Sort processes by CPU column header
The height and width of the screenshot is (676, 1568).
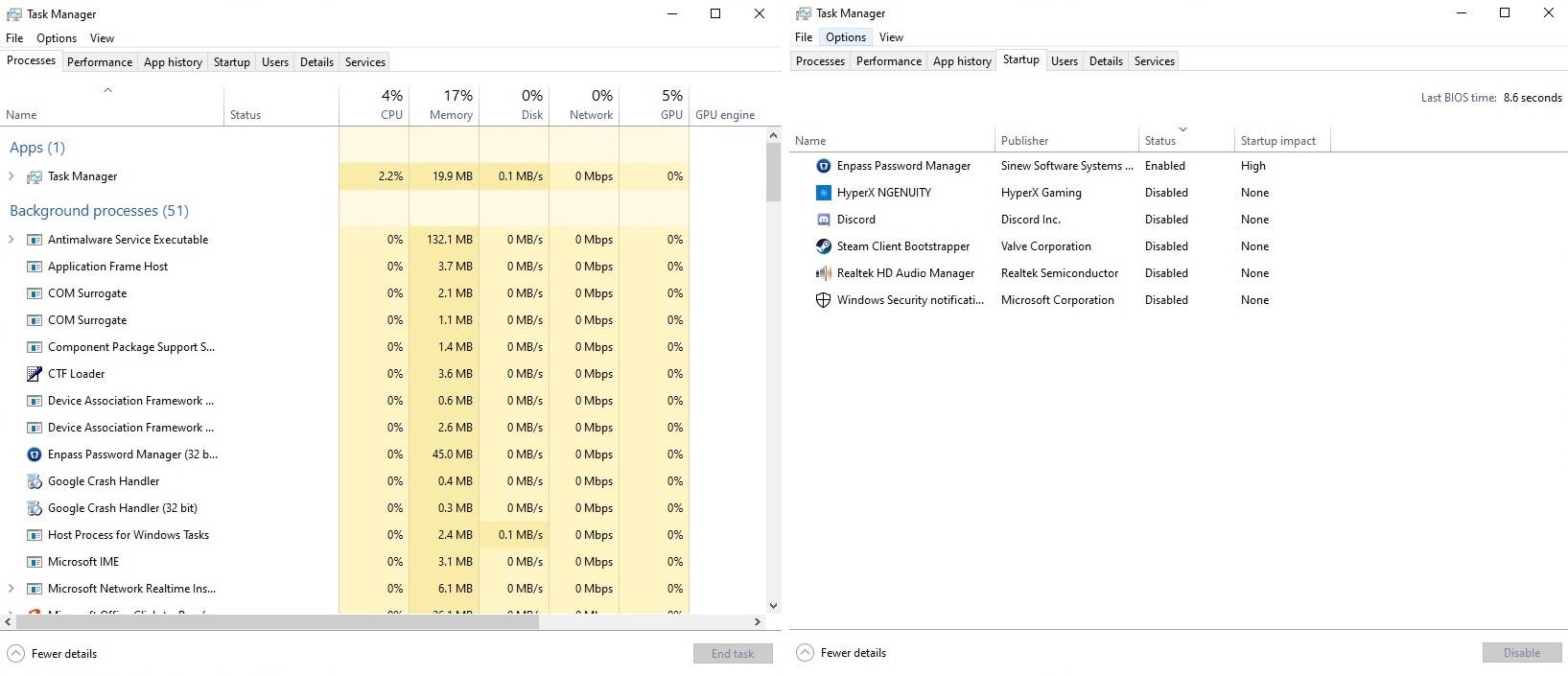tap(374, 105)
